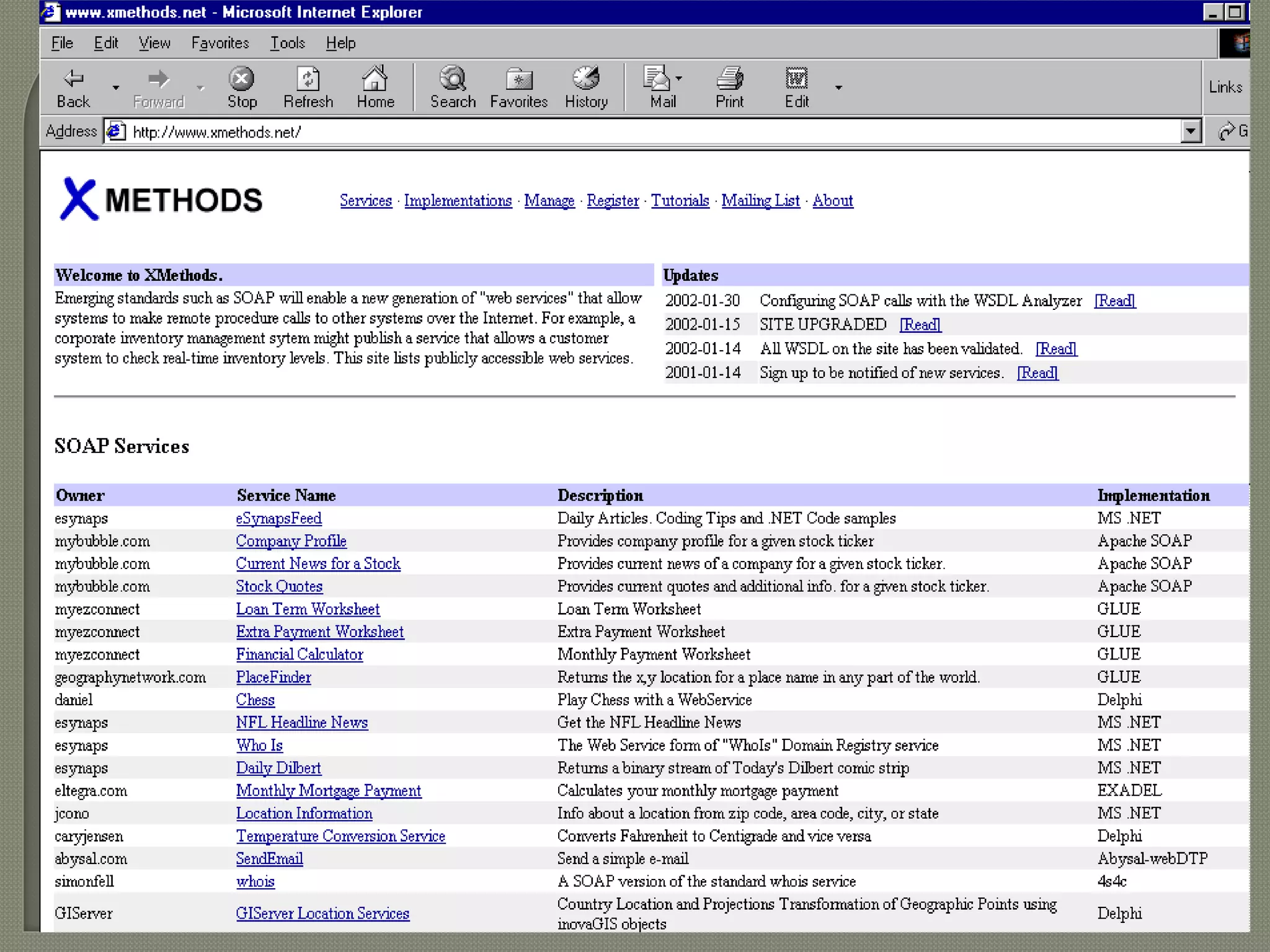
Task: Expand the Address bar dropdown list
Action: pos(1190,131)
